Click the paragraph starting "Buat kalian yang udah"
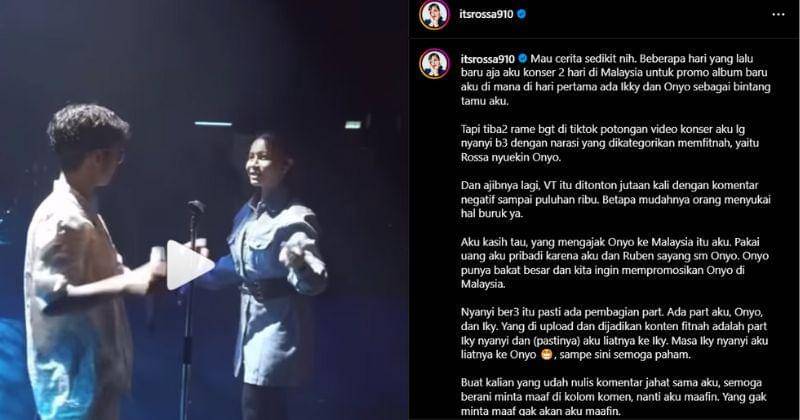This screenshot has width=800, height=420. point(613,397)
